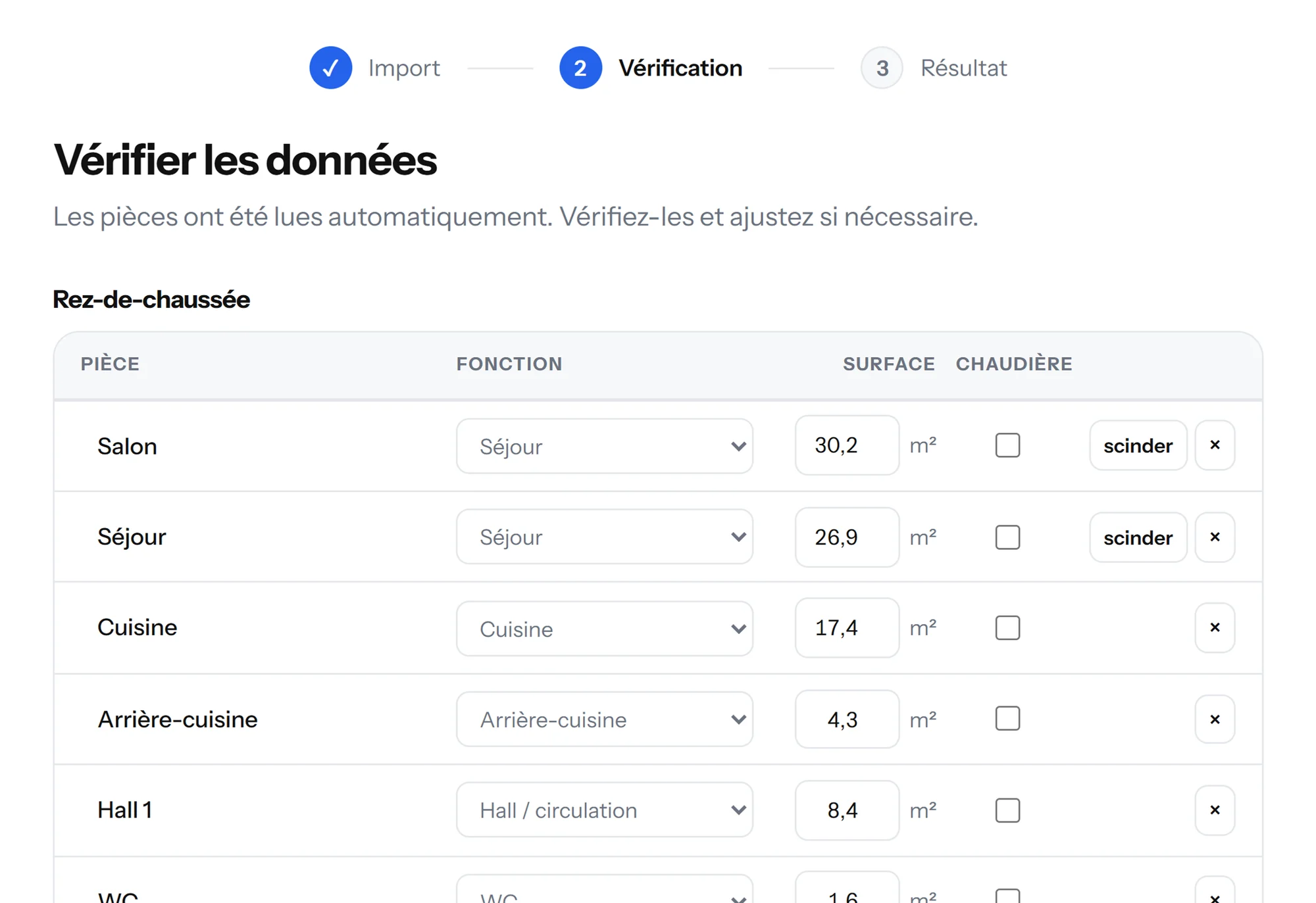This screenshot has height=903, width=1316.
Task: Click the completed Import step checkmark icon
Action: tap(330, 68)
